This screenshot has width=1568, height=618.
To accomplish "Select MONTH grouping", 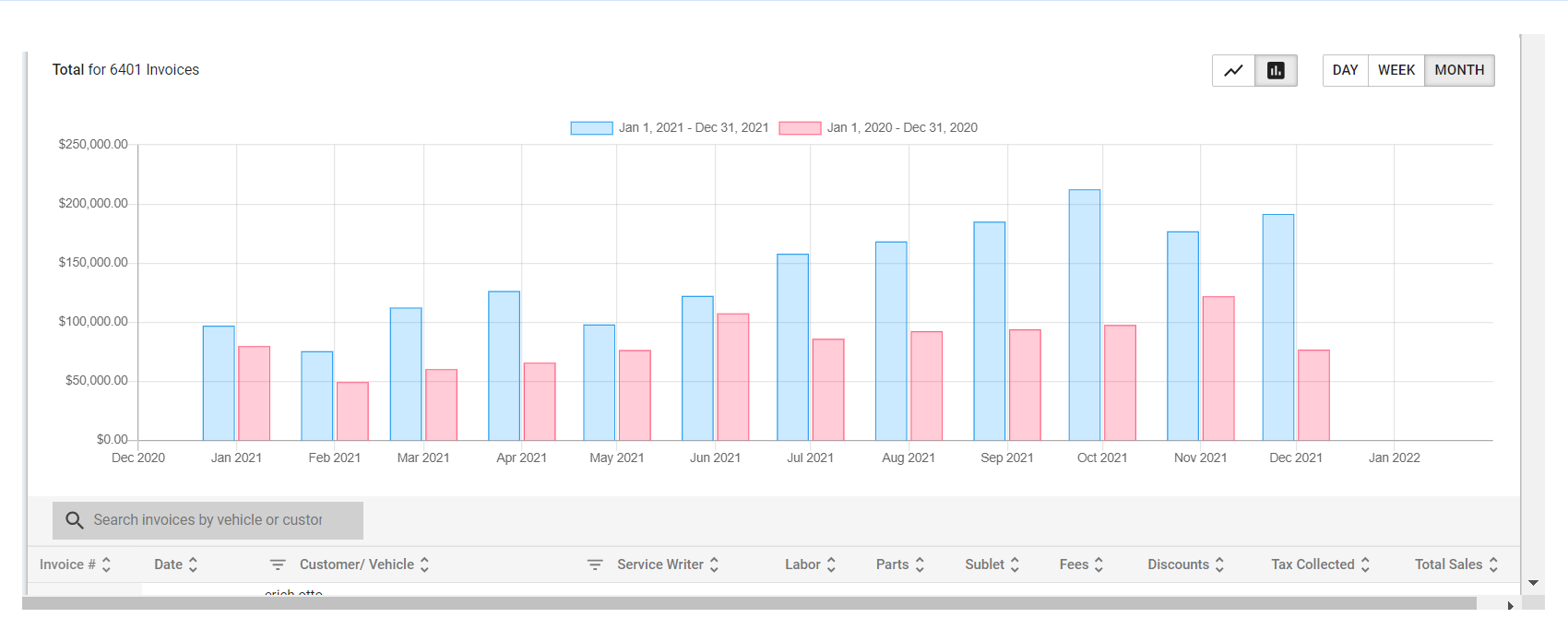I will click(1459, 70).
